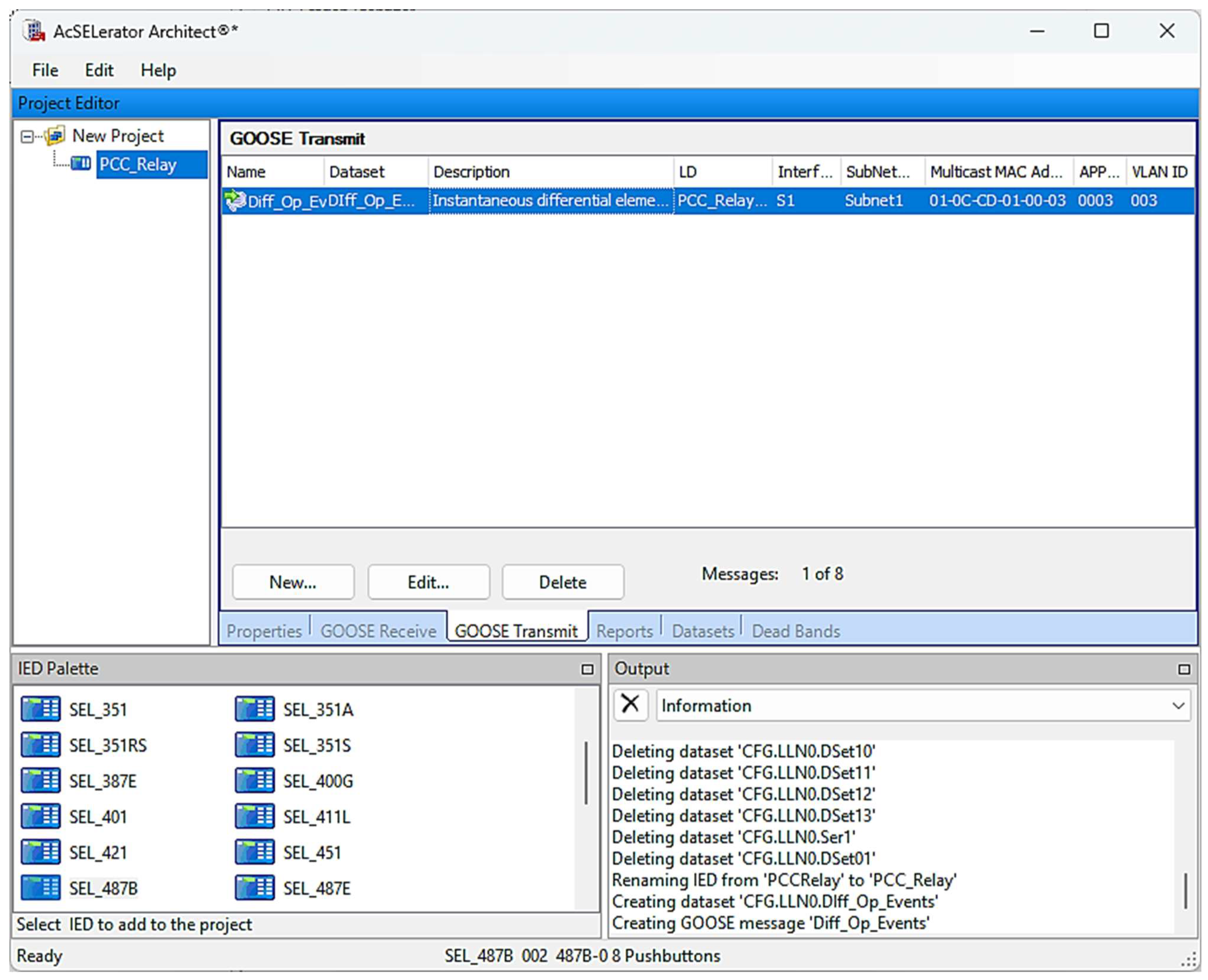Screen dimensions: 1208x980
Task: Select the SEL_487B IED icon in palette
Action: pyautogui.click(x=40, y=888)
